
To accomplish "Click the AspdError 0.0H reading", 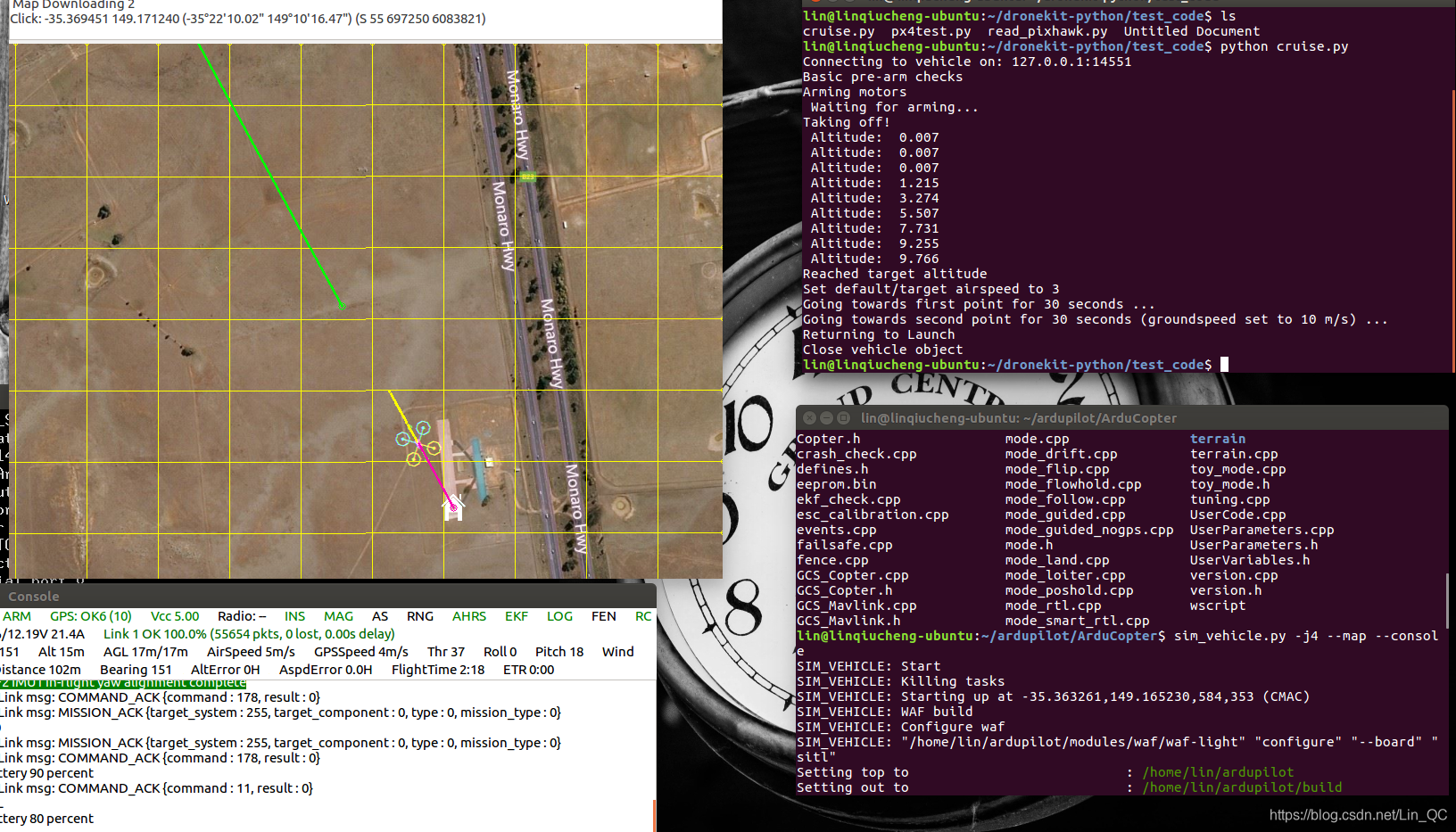I will [326, 670].
